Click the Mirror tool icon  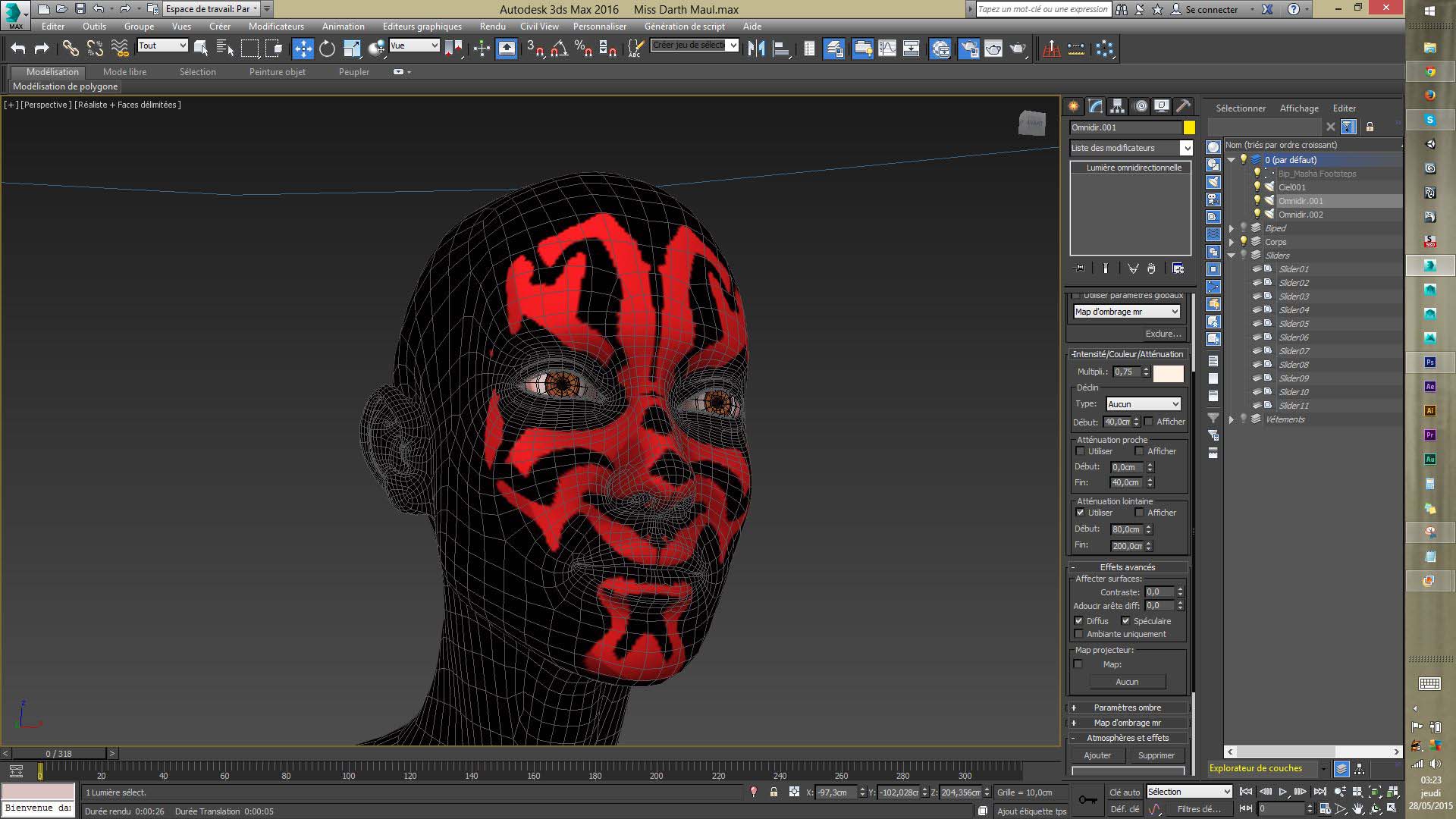756,49
